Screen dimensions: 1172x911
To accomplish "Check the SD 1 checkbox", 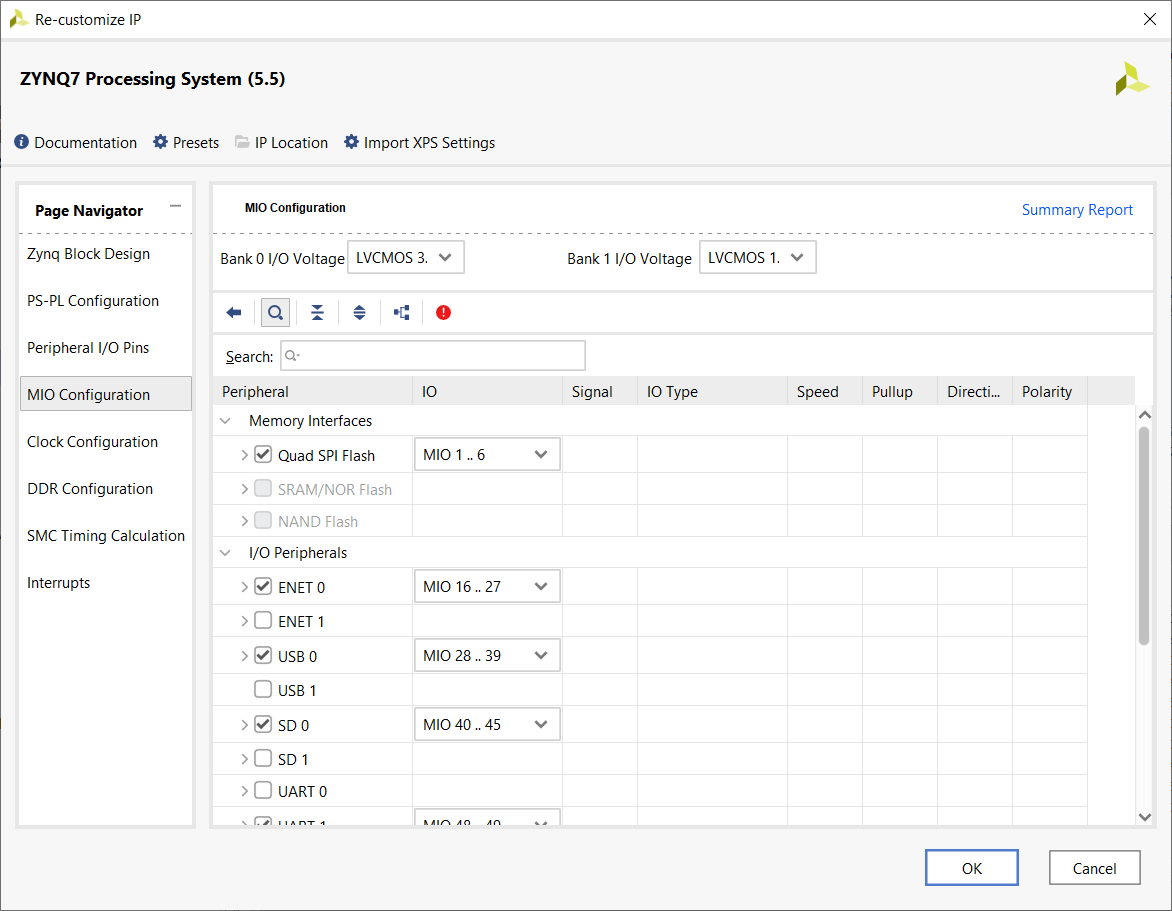I will tap(263, 759).
